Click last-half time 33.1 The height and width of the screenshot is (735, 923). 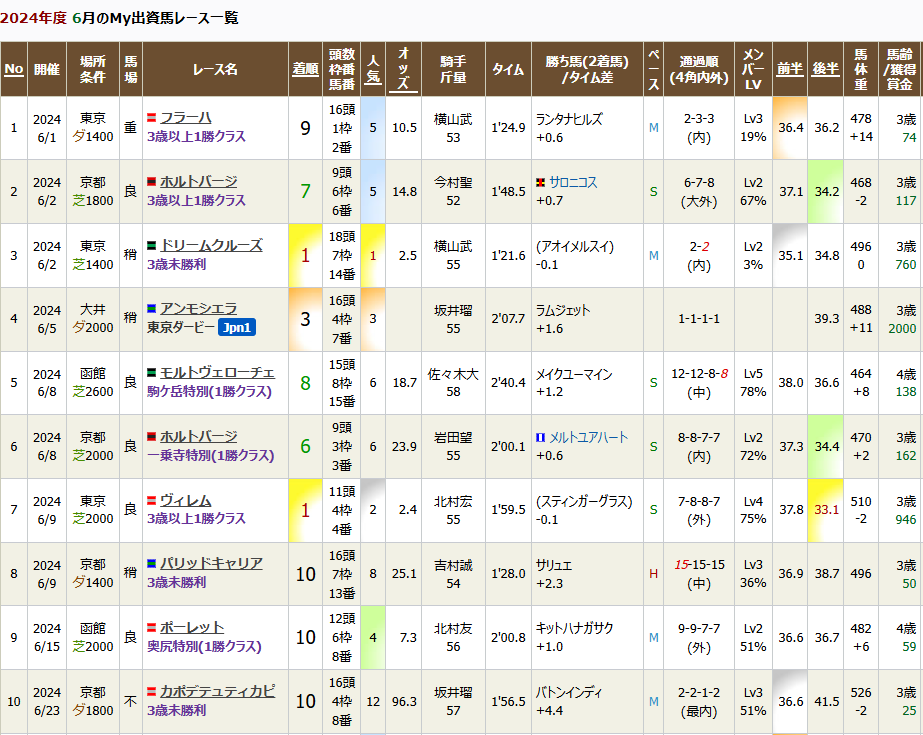click(x=826, y=510)
